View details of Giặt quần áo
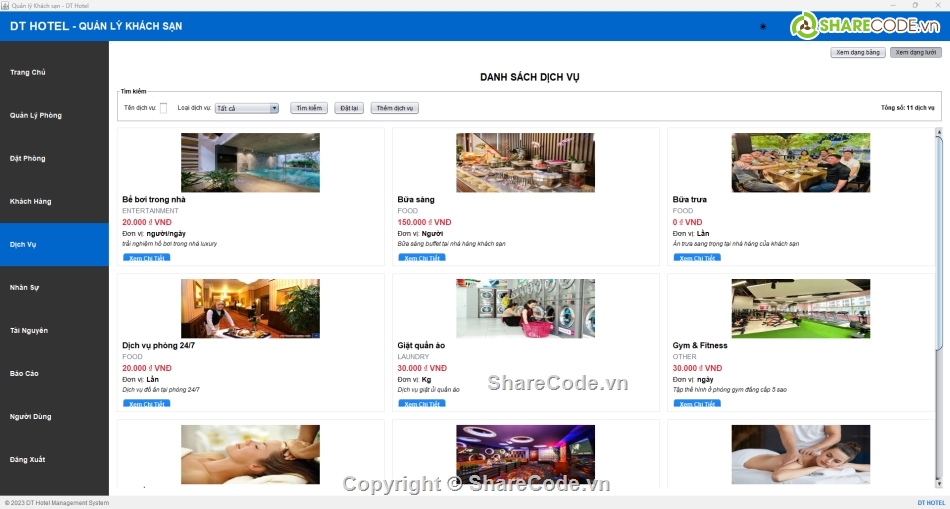 (x=422, y=404)
